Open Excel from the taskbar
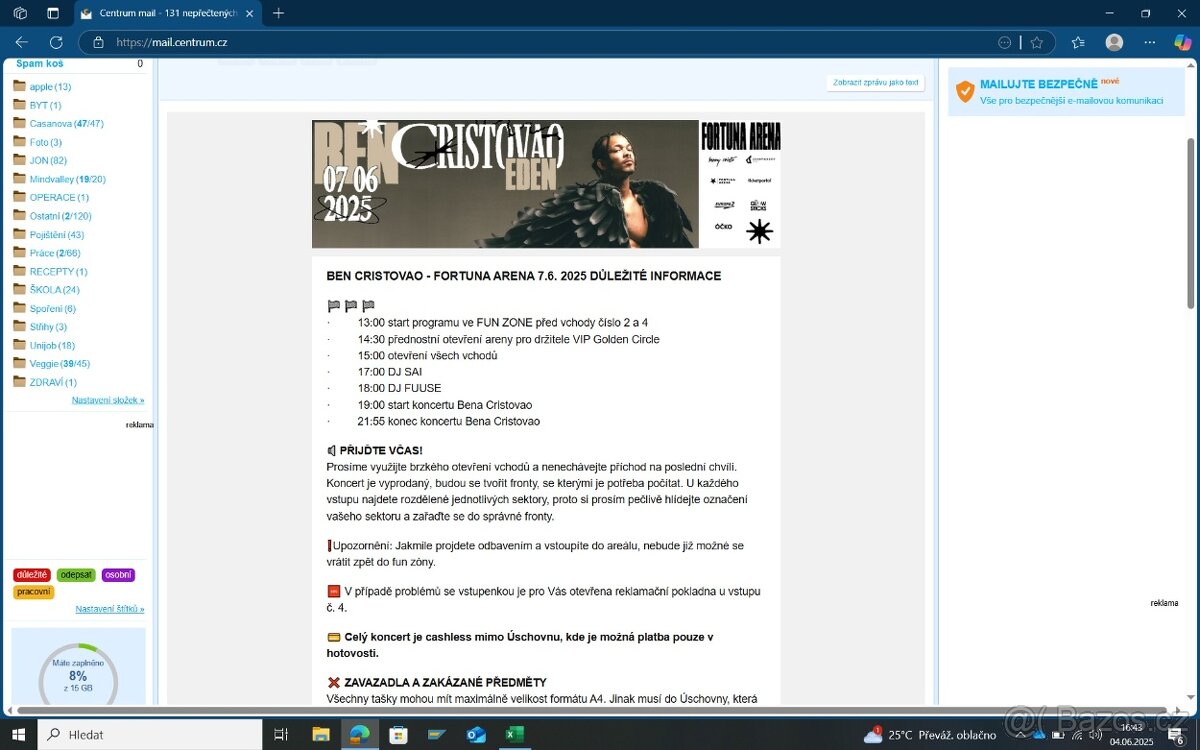Viewport: 1200px width, 750px height. pyautogui.click(x=514, y=735)
